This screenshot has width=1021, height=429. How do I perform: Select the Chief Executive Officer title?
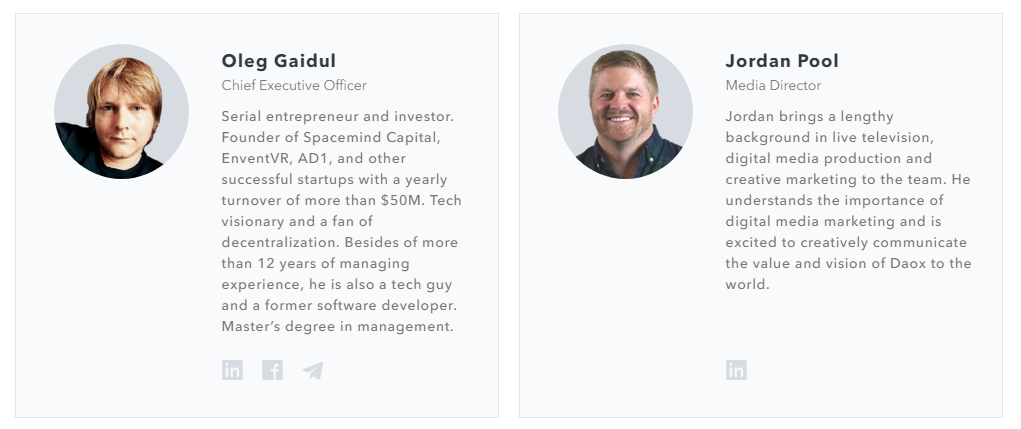point(294,86)
